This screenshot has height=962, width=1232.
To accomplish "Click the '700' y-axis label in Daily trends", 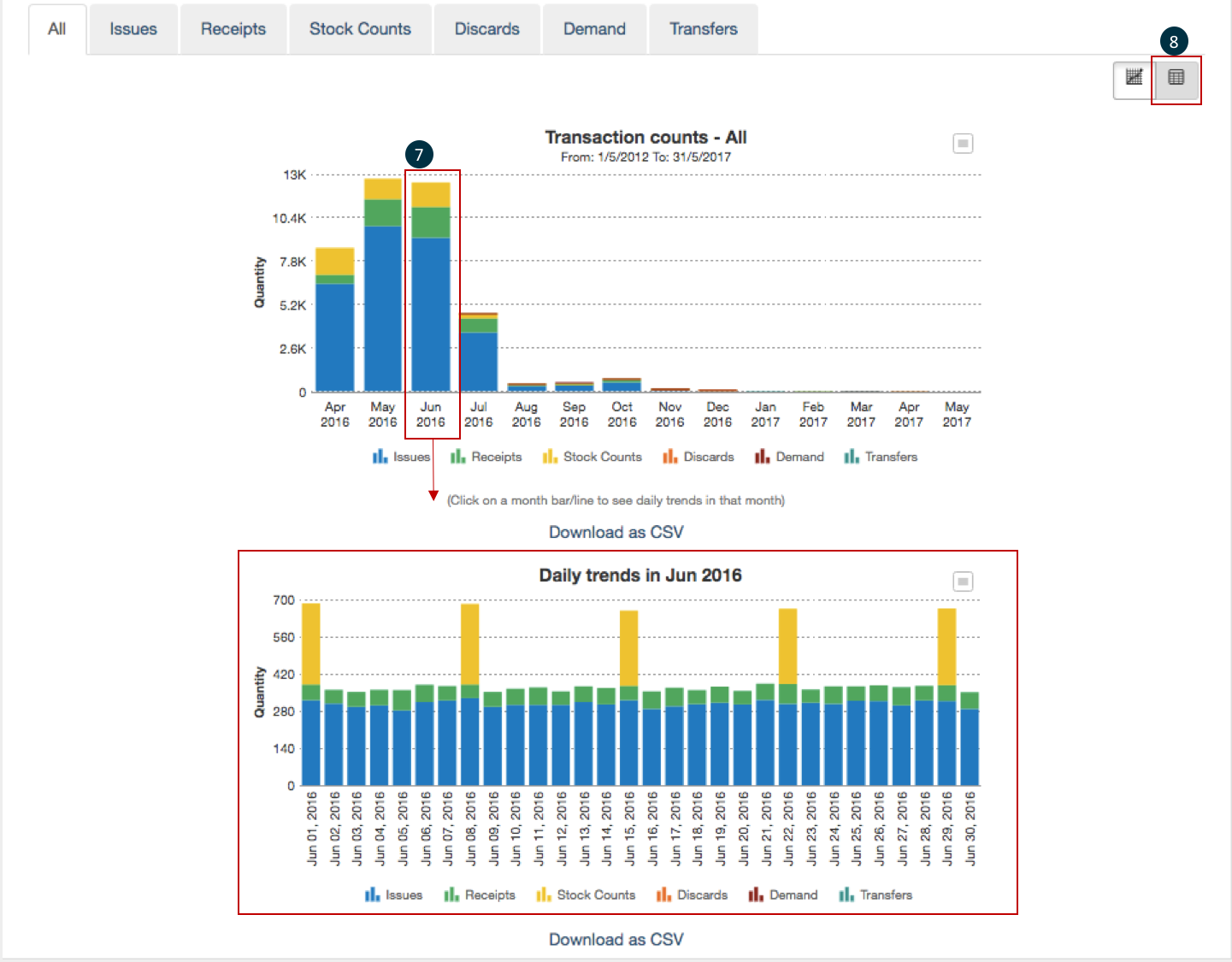I will tap(284, 600).
